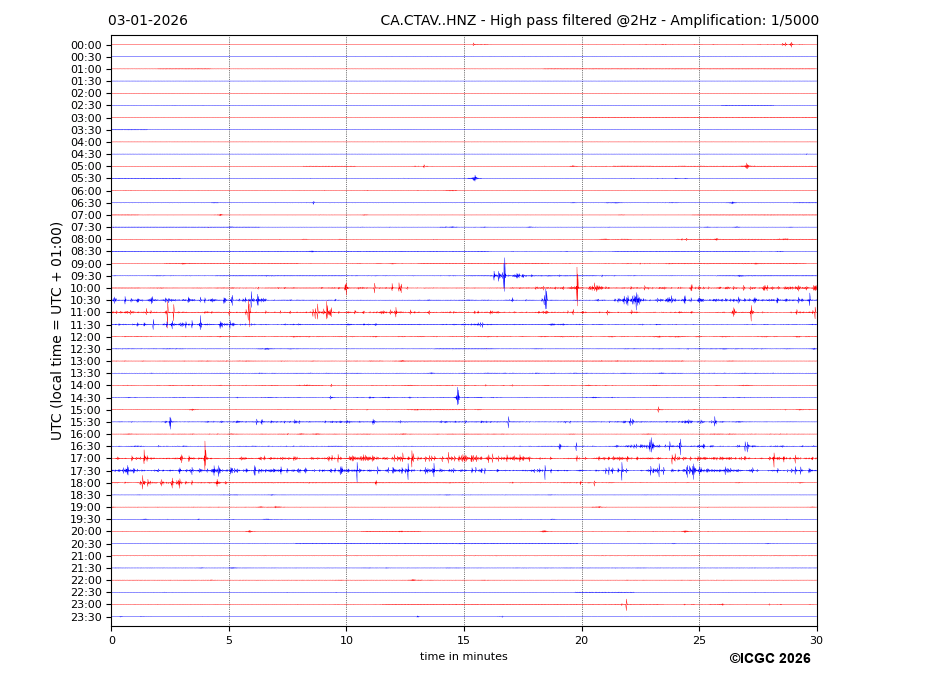Image resolution: width=927 pixels, height=696 pixels.
Task: Select the 17:00 time row label
Action: (x=86, y=459)
